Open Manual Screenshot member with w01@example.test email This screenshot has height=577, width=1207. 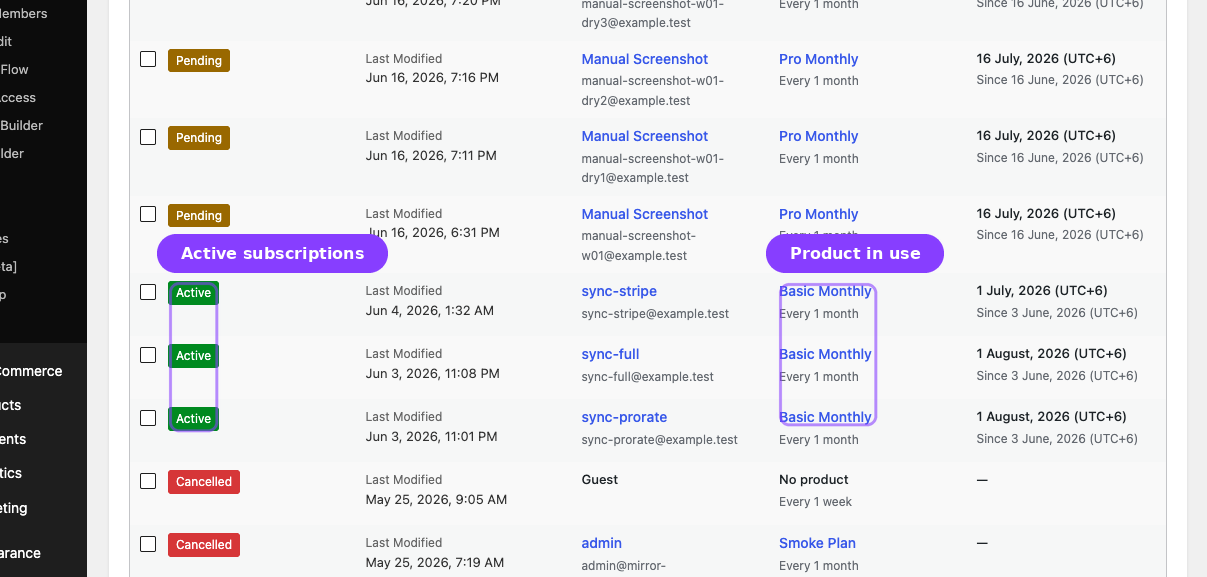(644, 214)
